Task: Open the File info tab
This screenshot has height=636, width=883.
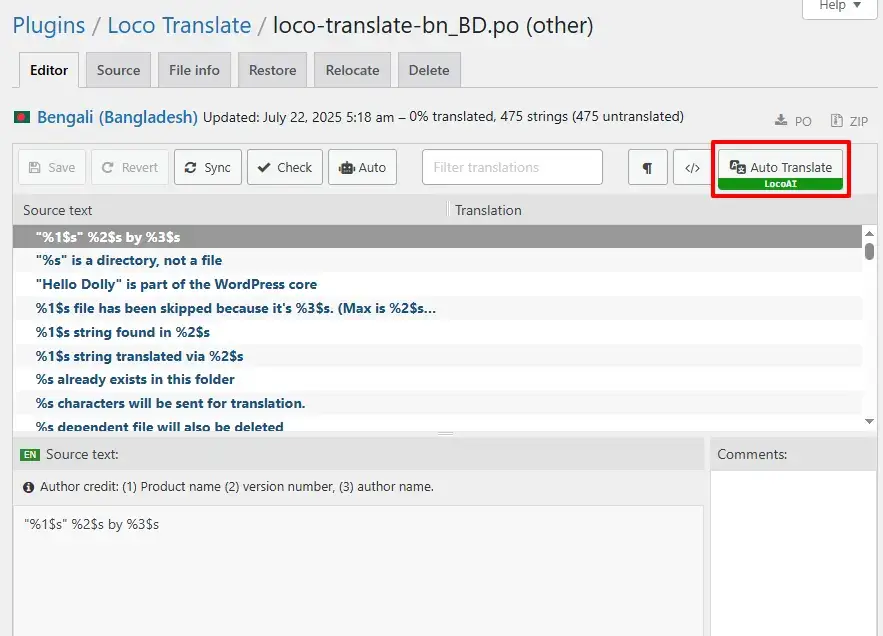Action: [194, 70]
